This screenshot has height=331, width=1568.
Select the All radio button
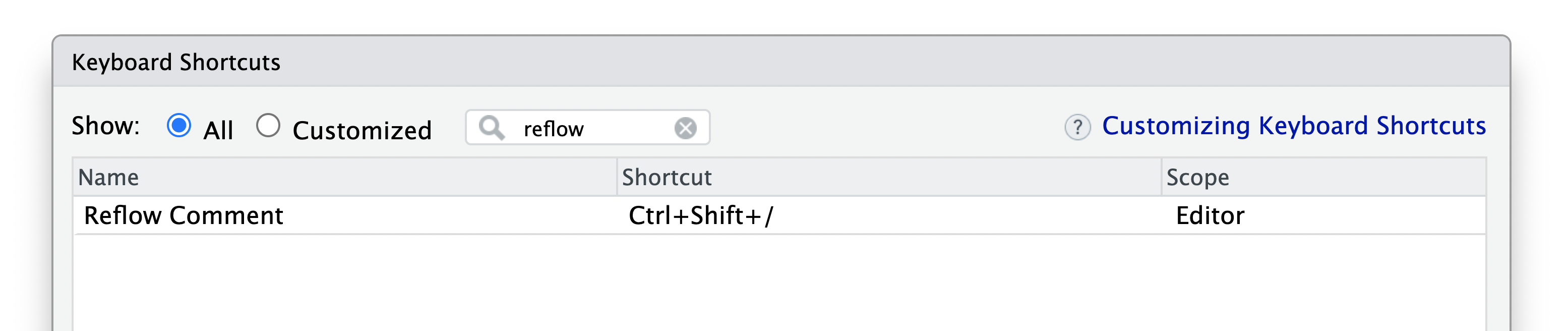point(179,126)
